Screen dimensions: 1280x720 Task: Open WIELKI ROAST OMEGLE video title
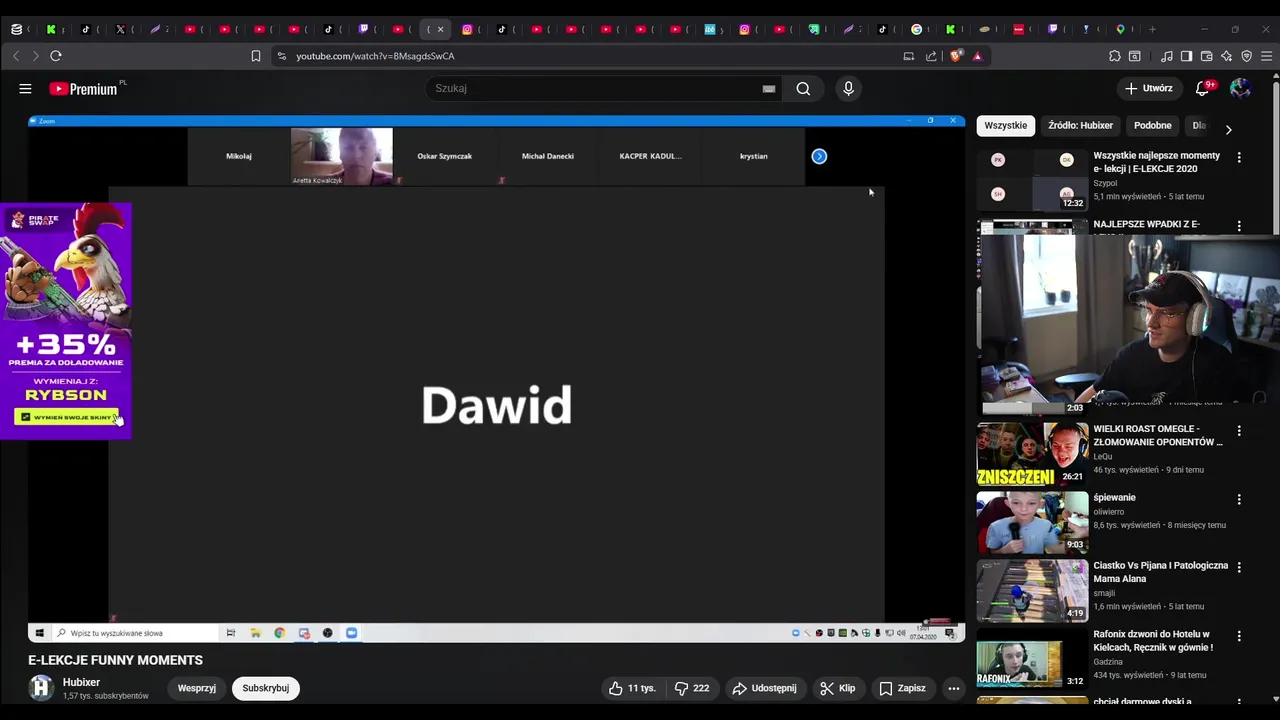[1158, 435]
